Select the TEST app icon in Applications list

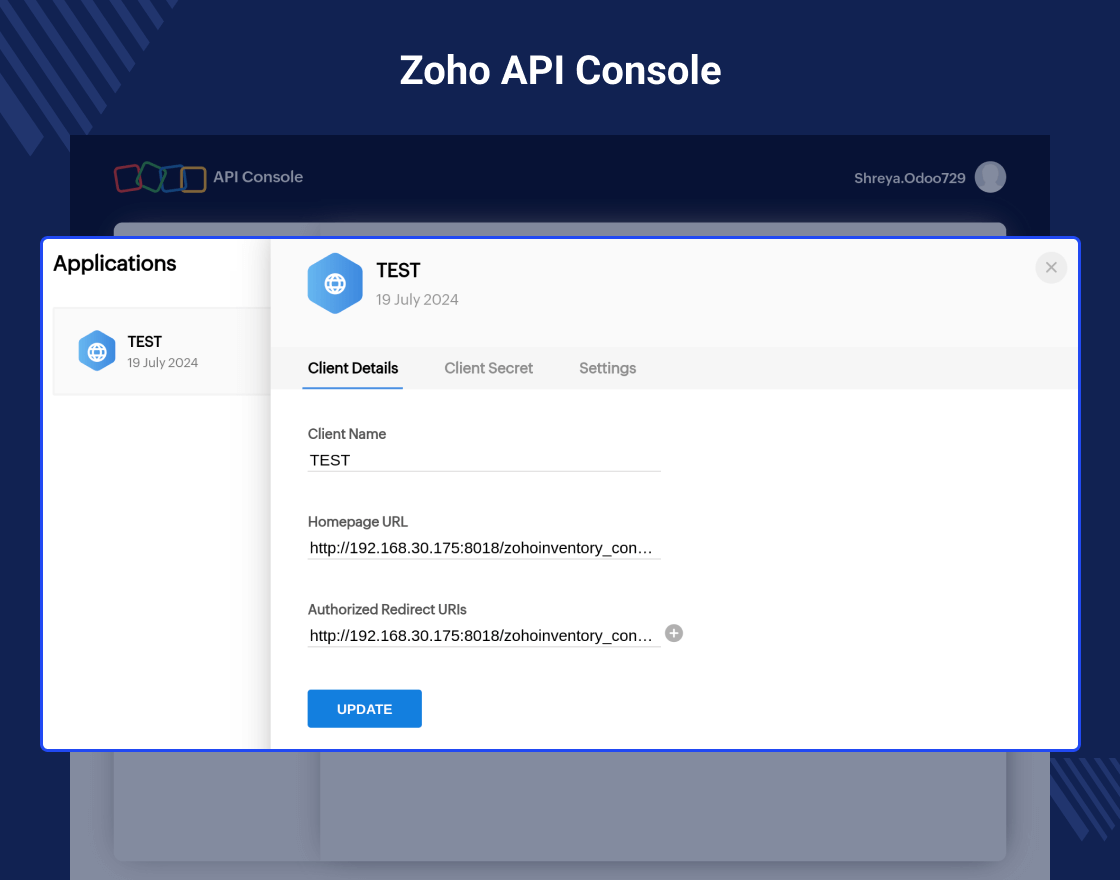(x=97, y=351)
